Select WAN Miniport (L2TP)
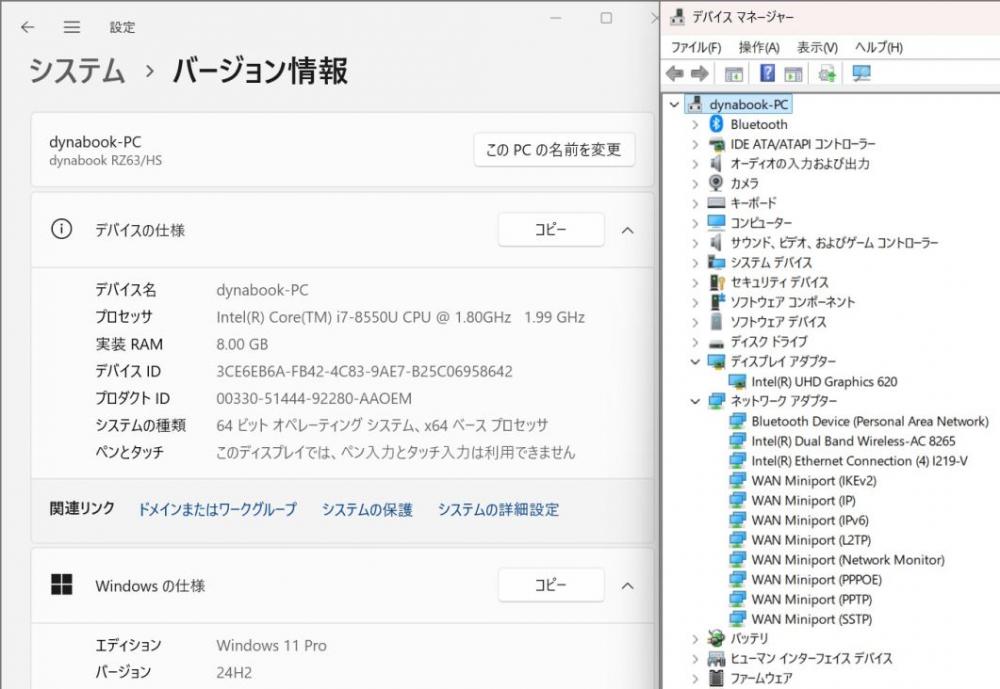Image resolution: width=1000 pixels, height=689 pixels. (811, 540)
